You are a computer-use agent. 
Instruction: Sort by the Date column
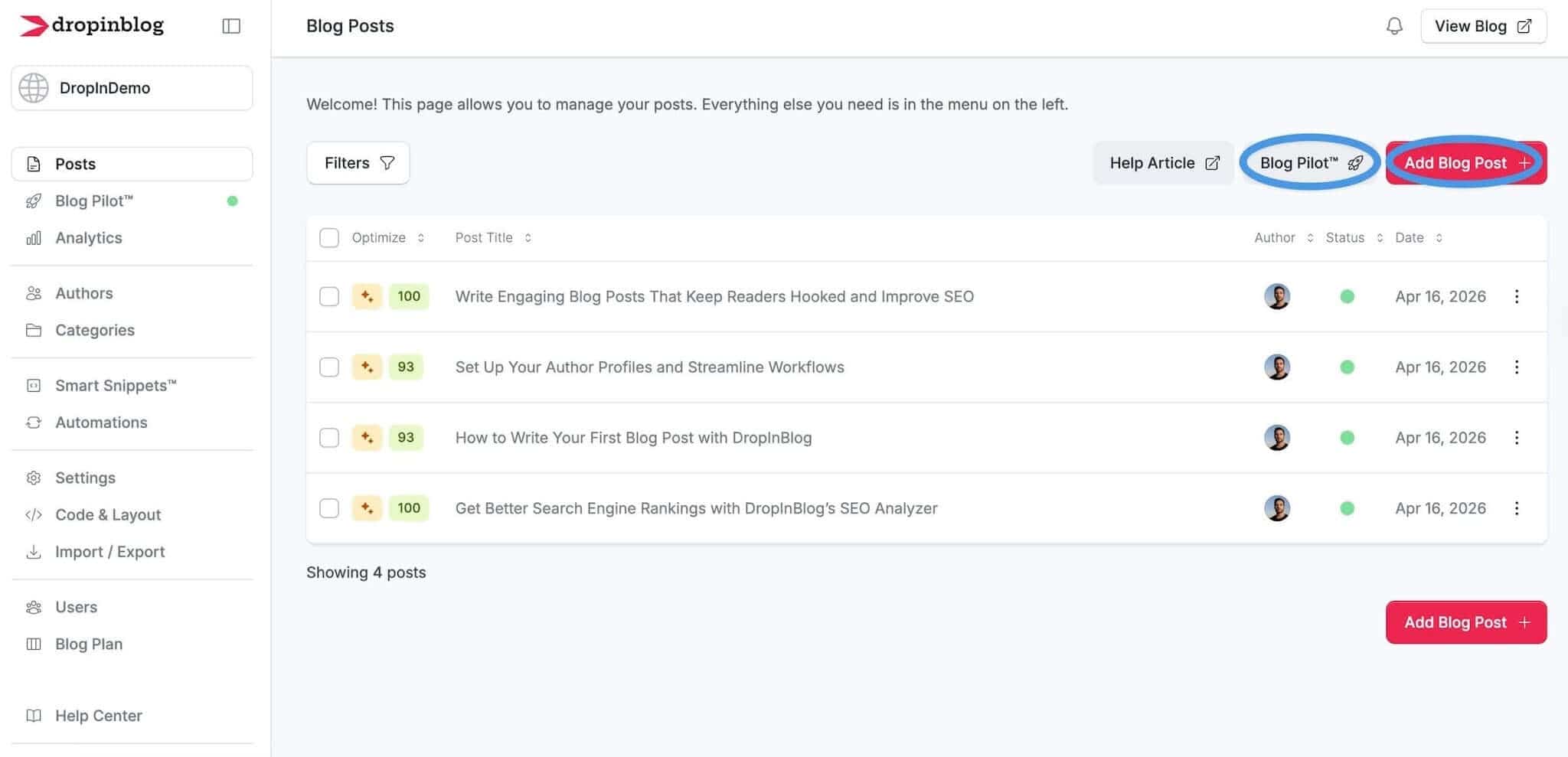click(x=1418, y=237)
